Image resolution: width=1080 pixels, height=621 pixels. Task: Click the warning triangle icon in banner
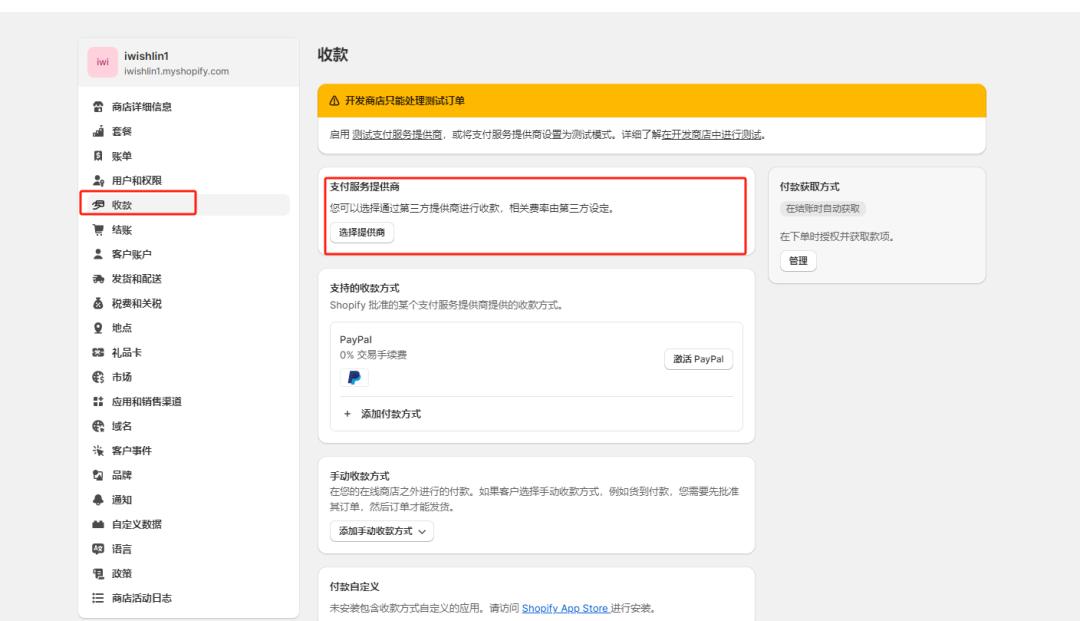click(334, 101)
